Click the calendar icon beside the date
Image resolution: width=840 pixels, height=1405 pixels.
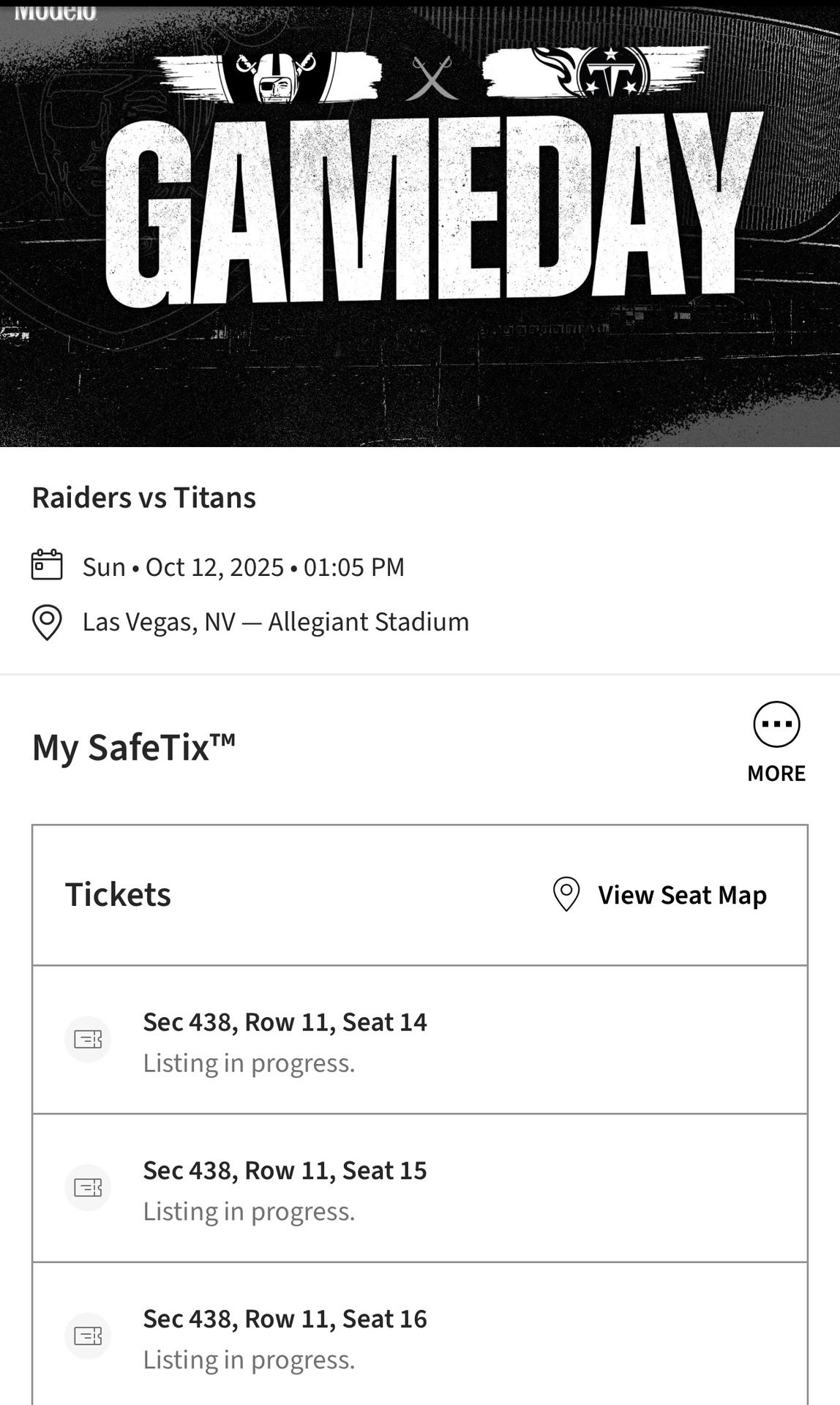point(47,566)
